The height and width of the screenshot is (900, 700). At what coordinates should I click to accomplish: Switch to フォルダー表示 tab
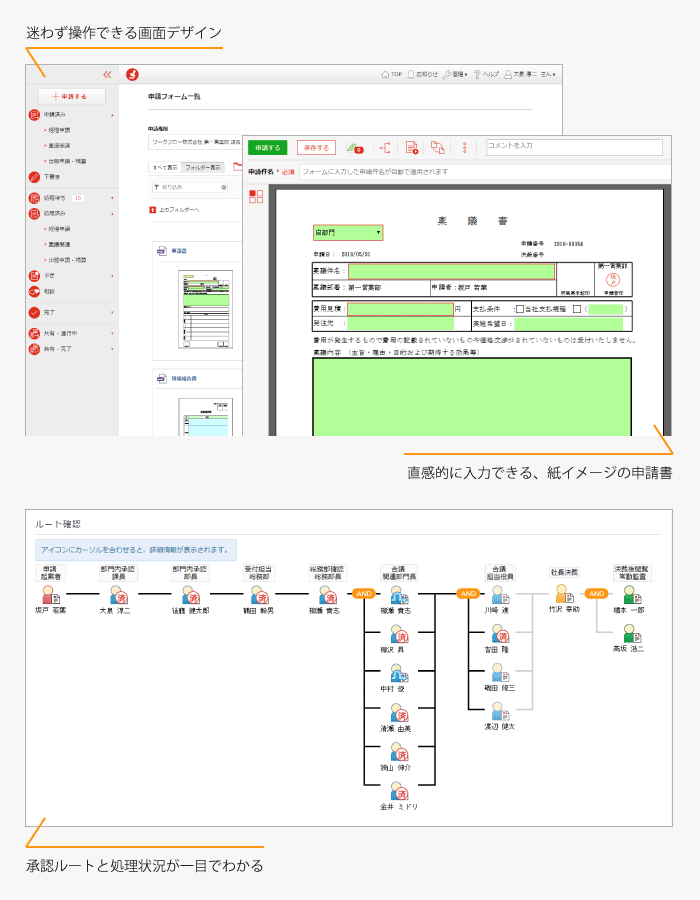point(203,167)
